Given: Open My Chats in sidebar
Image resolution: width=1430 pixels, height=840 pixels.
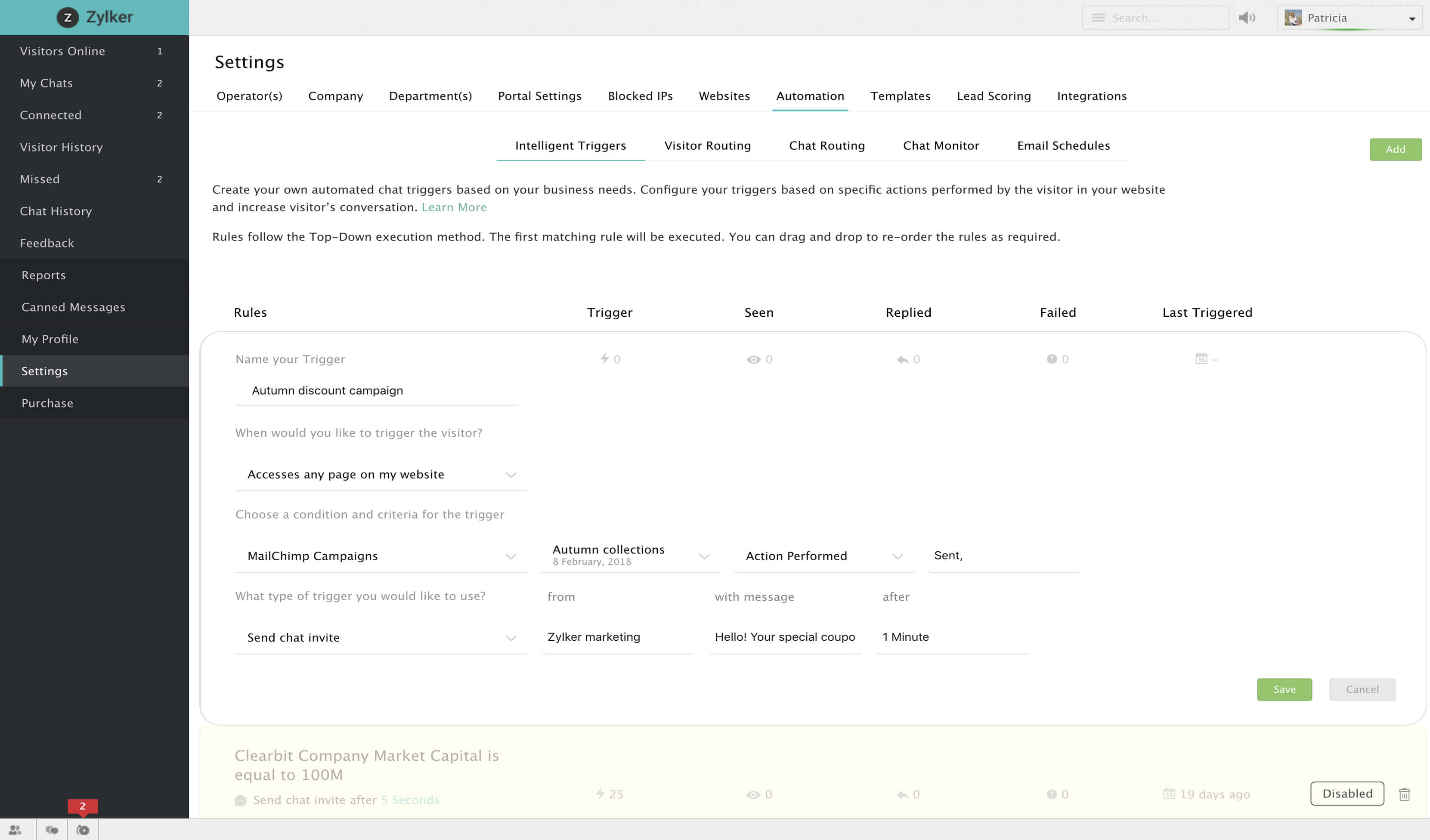Looking at the screenshot, I should pos(94,83).
